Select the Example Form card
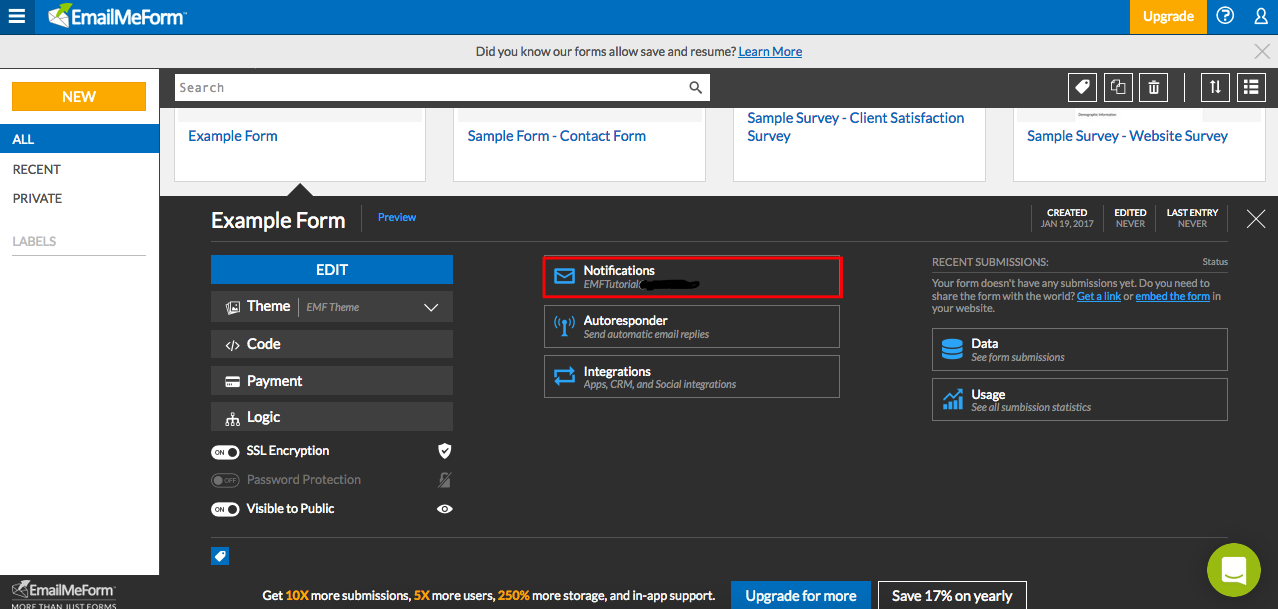This screenshot has width=1278, height=609. pos(300,145)
